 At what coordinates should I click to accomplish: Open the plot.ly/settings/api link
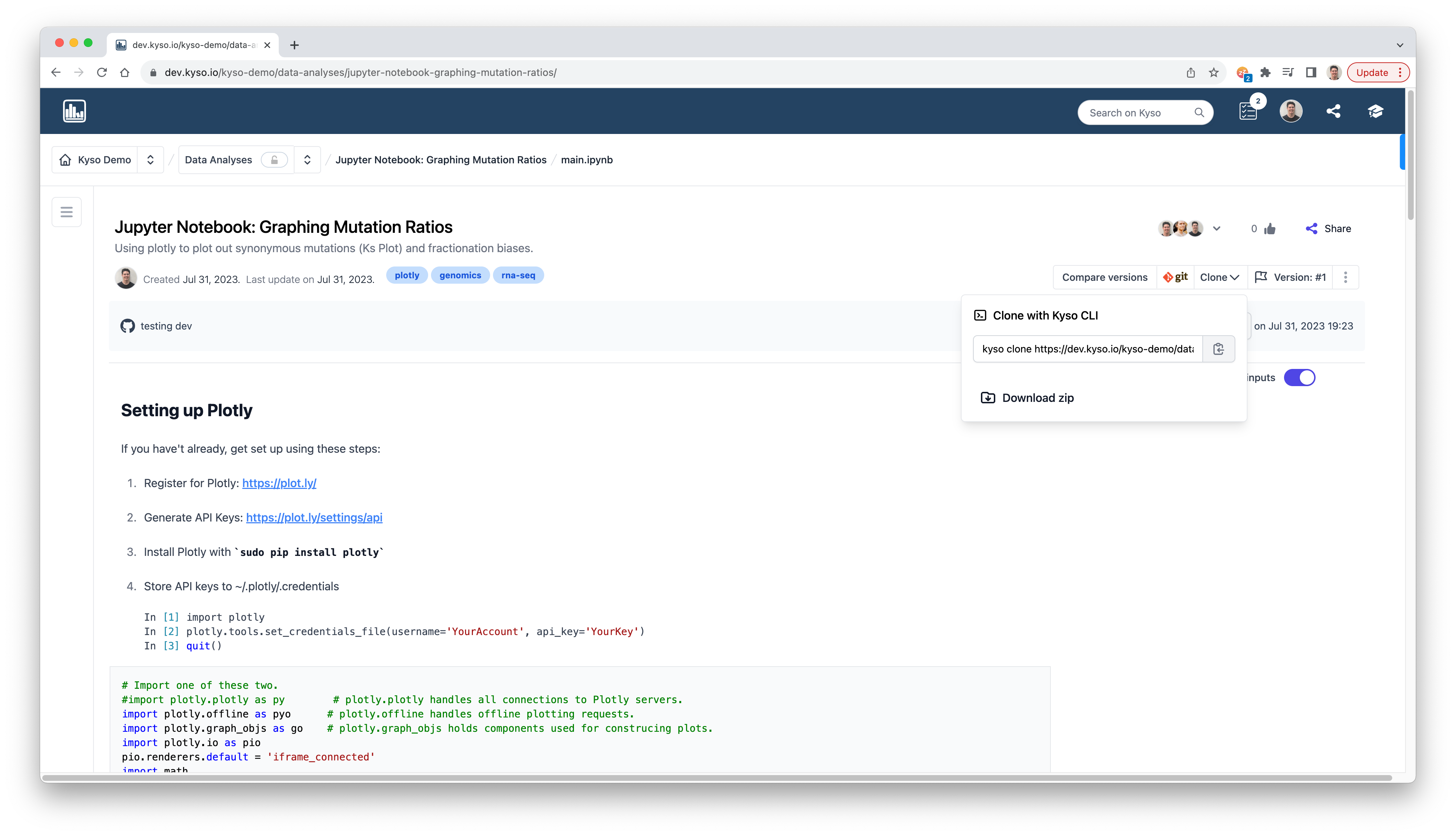(314, 518)
